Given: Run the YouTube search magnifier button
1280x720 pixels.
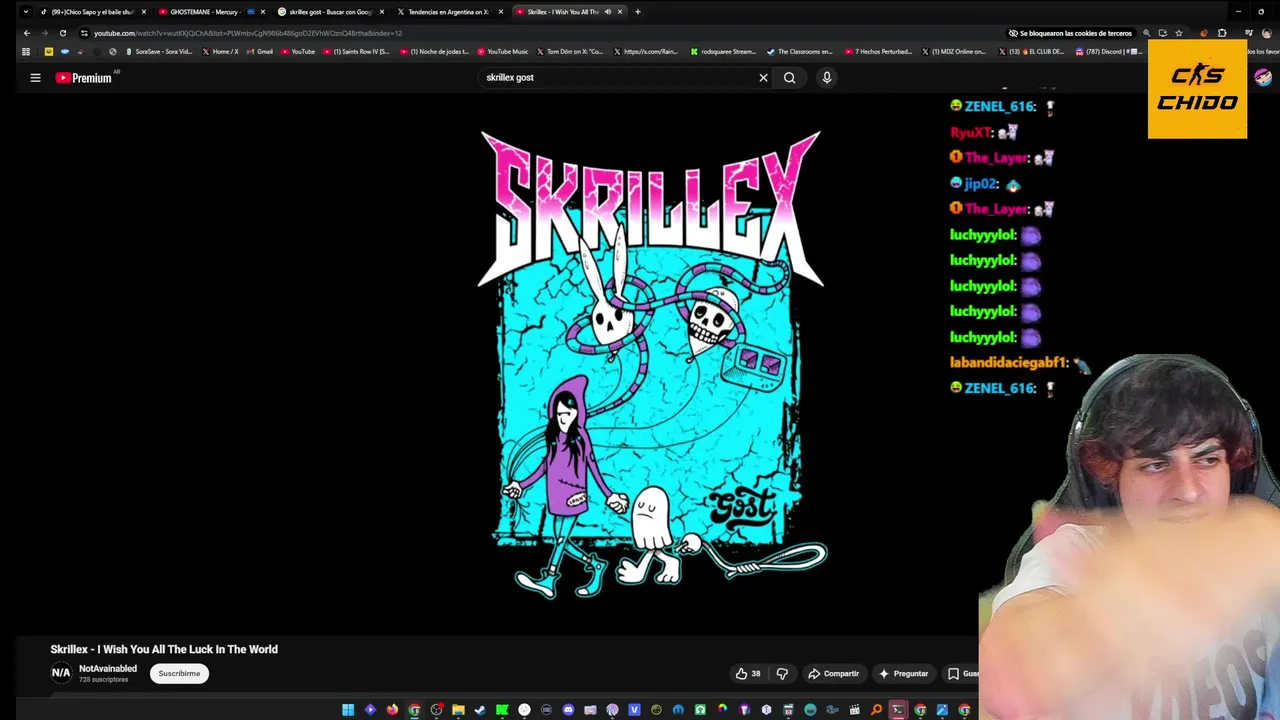Looking at the screenshot, I should 790,77.
